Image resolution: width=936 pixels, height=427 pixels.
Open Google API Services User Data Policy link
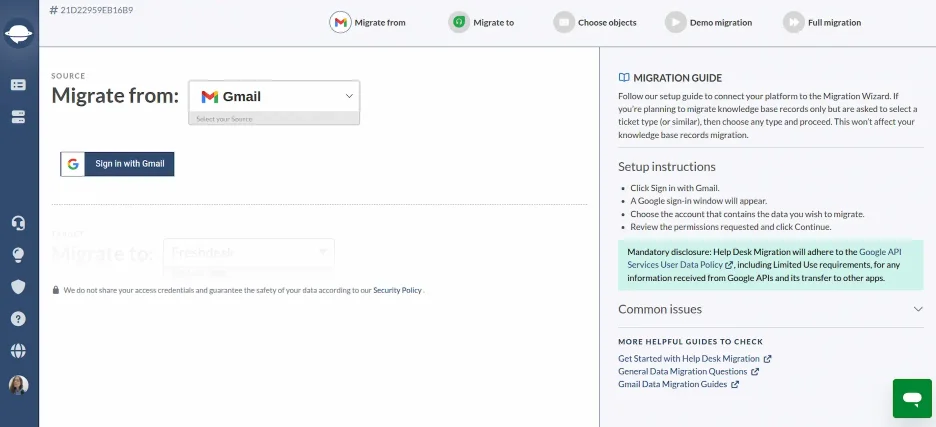point(763,258)
